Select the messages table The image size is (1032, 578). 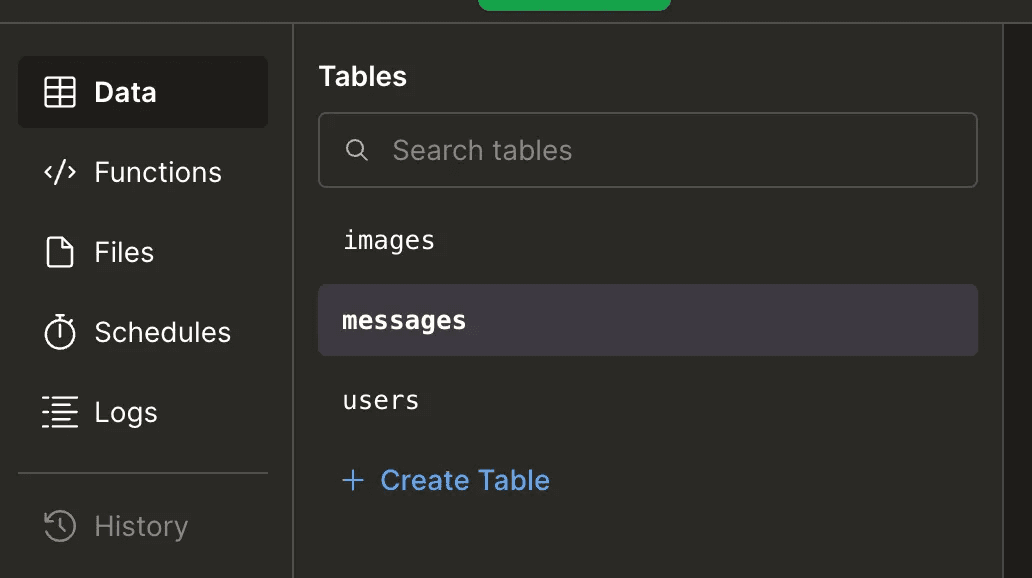404,321
